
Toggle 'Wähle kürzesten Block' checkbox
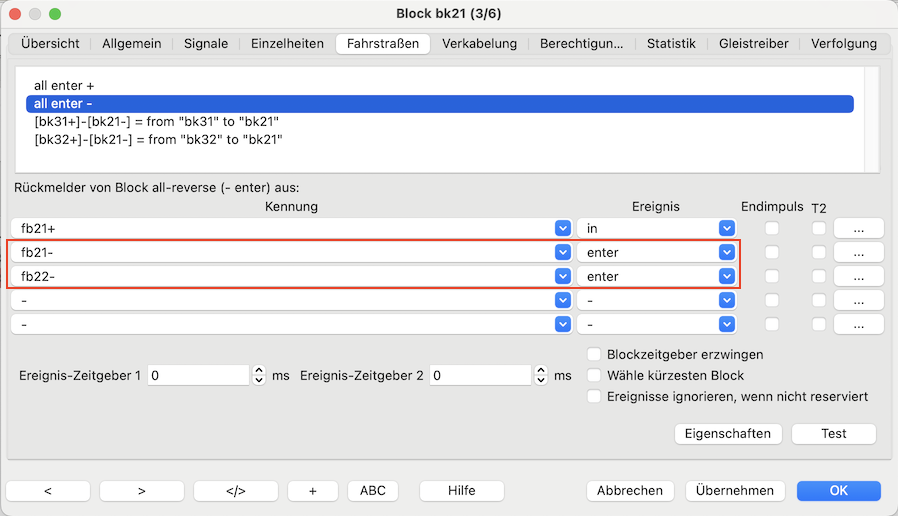(x=594, y=375)
